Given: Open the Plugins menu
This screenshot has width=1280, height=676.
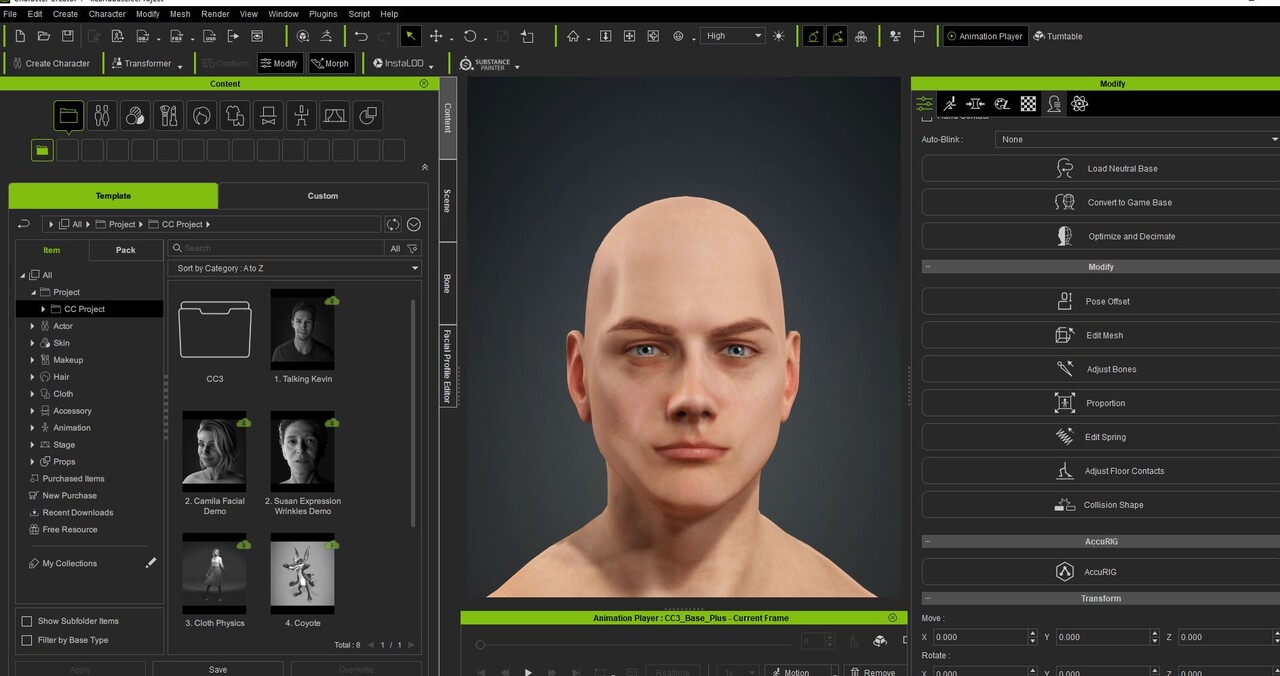Looking at the screenshot, I should coord(323,14).
